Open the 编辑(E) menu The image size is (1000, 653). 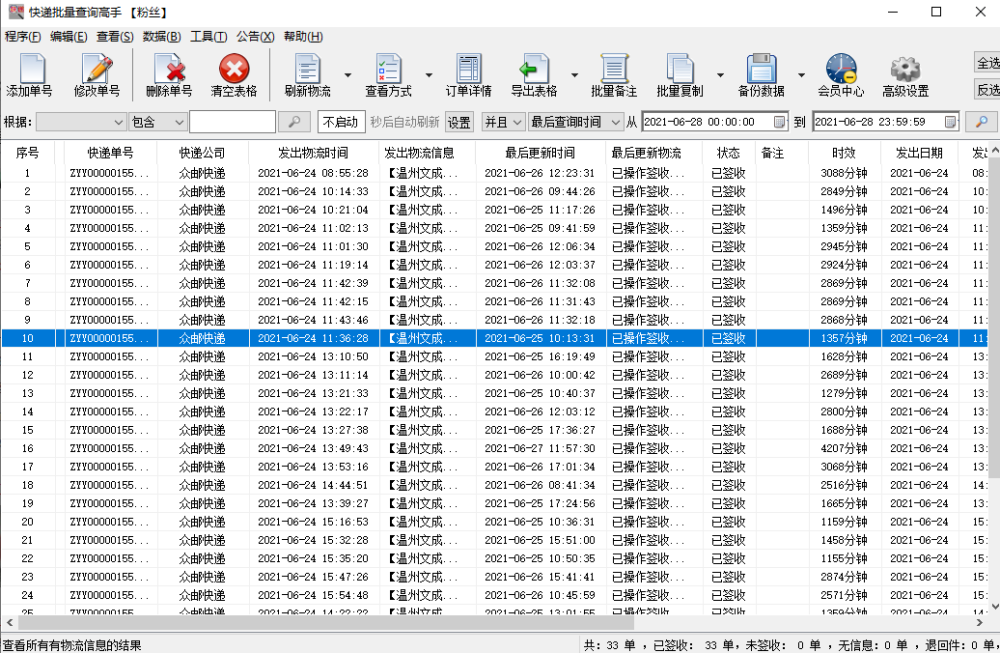click(69, 36)
